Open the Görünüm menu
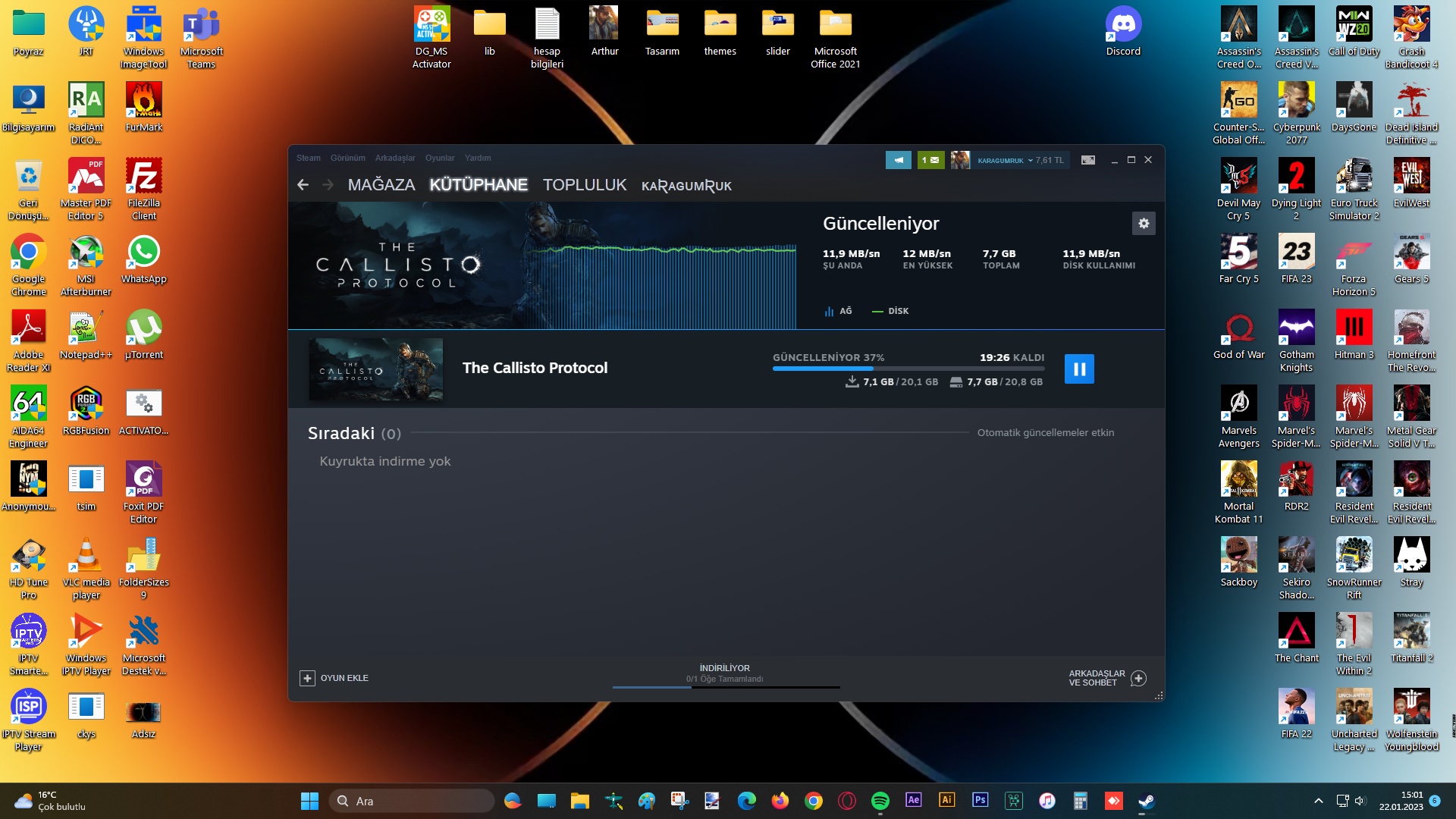The height and width of the screenshot is (819, 1456). 347,158
